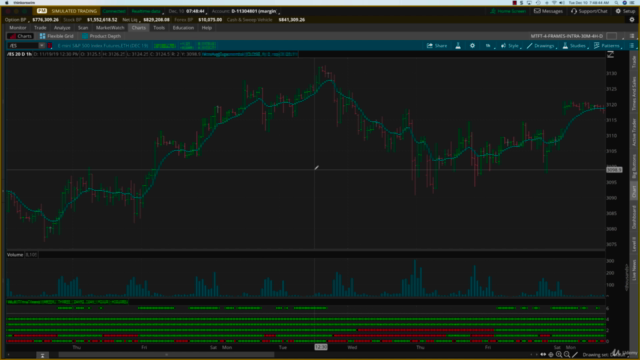The height and width of the screenshot is (360, 640).
Task: Open the menu icon beside grid selector
Action: (632, 36)
